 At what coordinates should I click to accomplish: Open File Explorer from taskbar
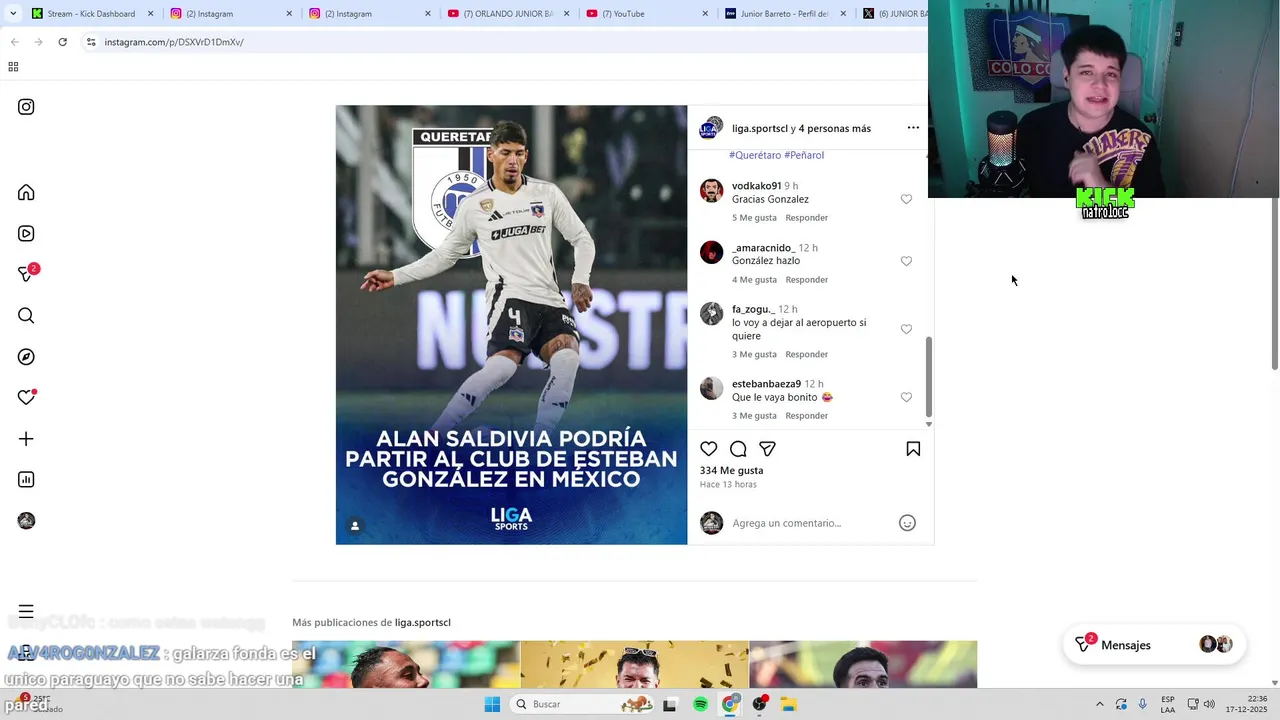pos(788,704)
